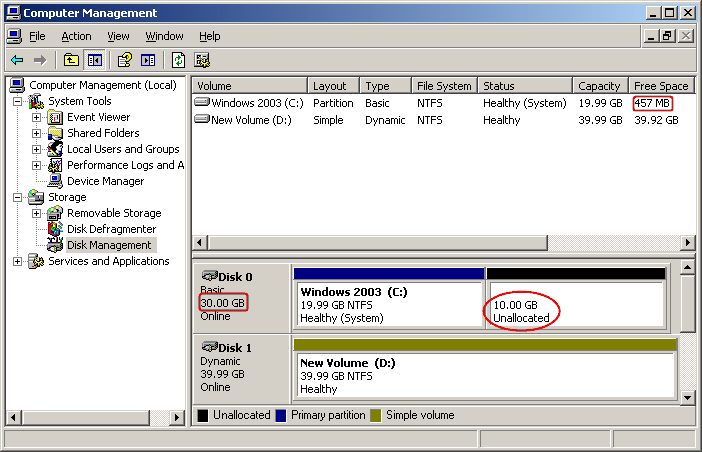Expand the Event Viewer node
702x452 pixels.
(36, 118)
